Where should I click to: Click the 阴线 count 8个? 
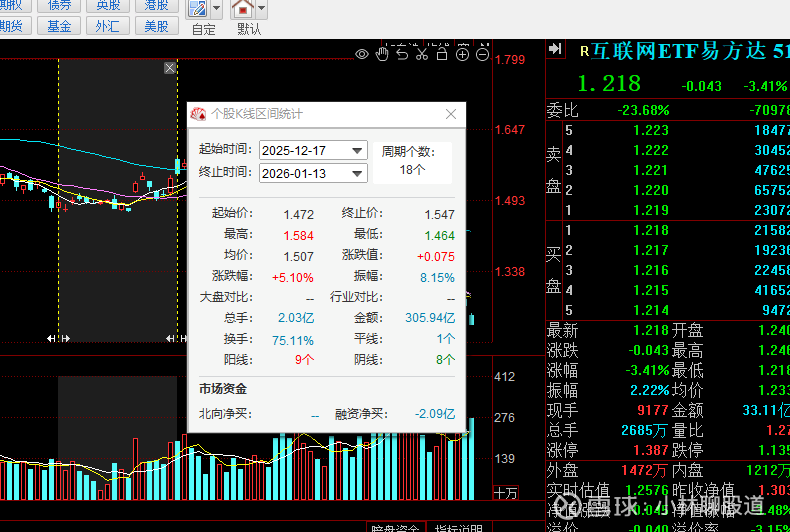coord(445,361)
